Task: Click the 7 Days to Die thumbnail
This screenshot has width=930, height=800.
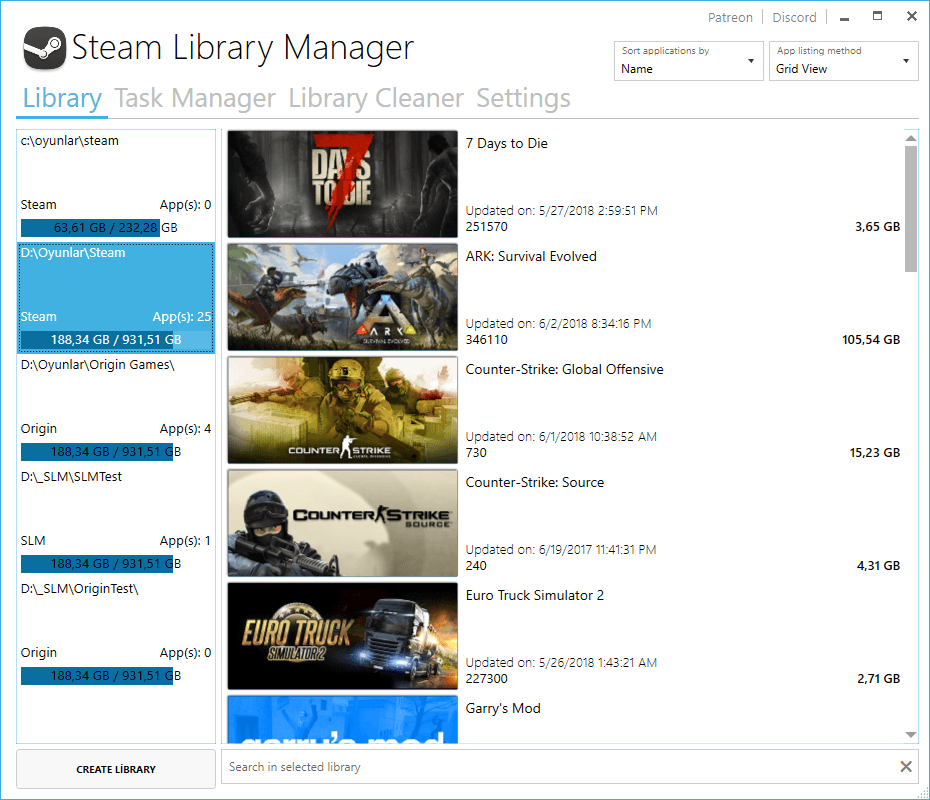Action: pyautogui.click(x=342, y=184)
